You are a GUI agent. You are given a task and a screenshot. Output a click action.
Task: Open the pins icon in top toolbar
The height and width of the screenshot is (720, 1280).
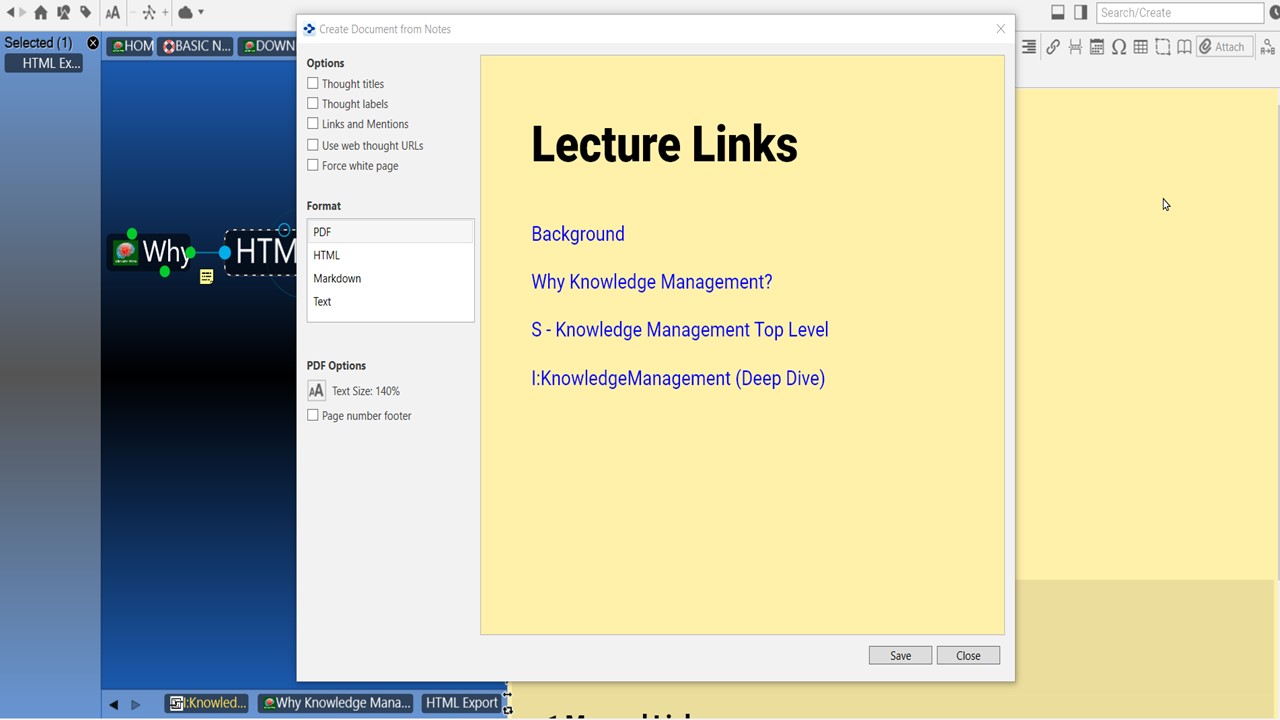pyautogui.click(x=63, y=13)
